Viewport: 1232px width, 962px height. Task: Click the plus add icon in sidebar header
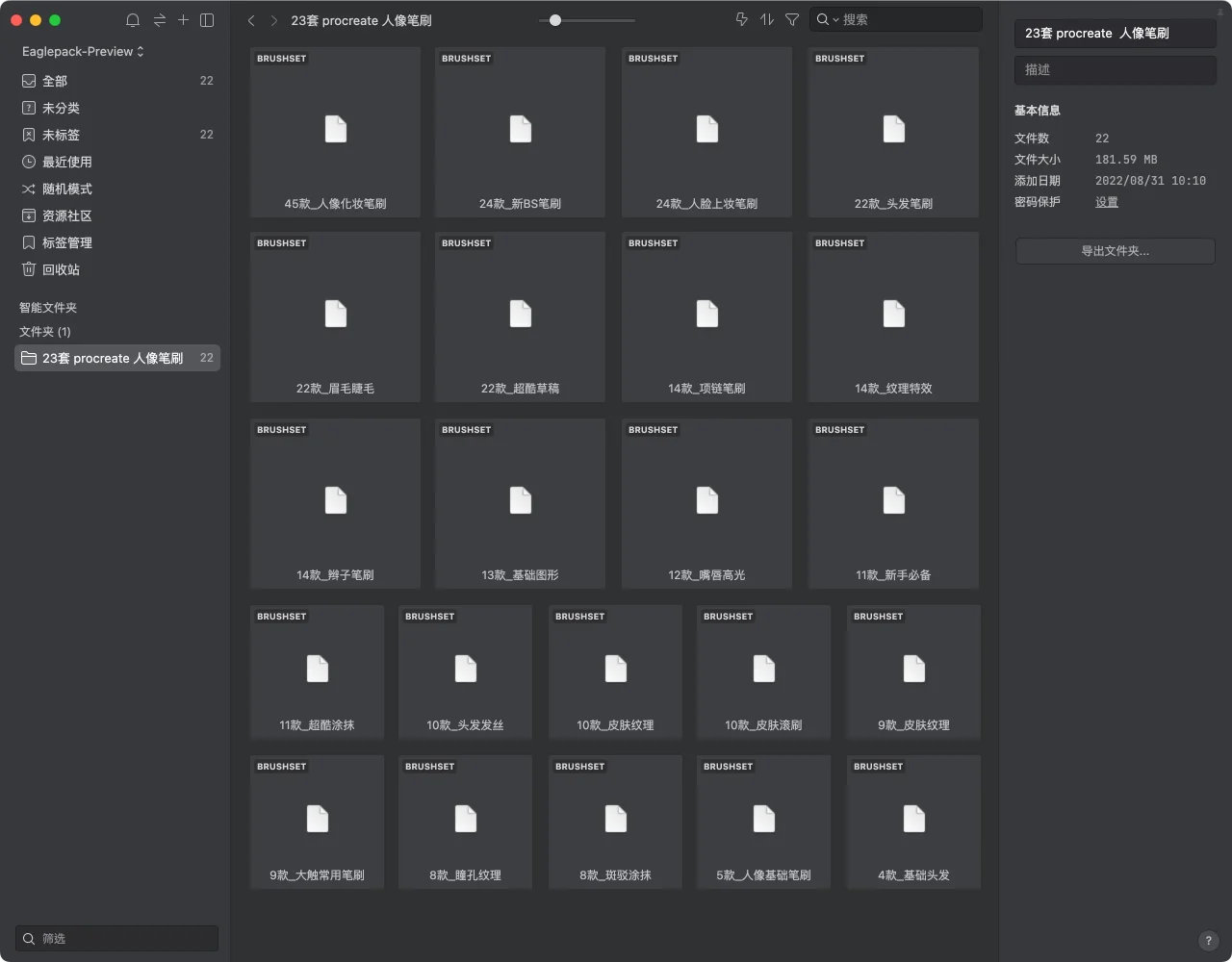[x=183, y=19]
